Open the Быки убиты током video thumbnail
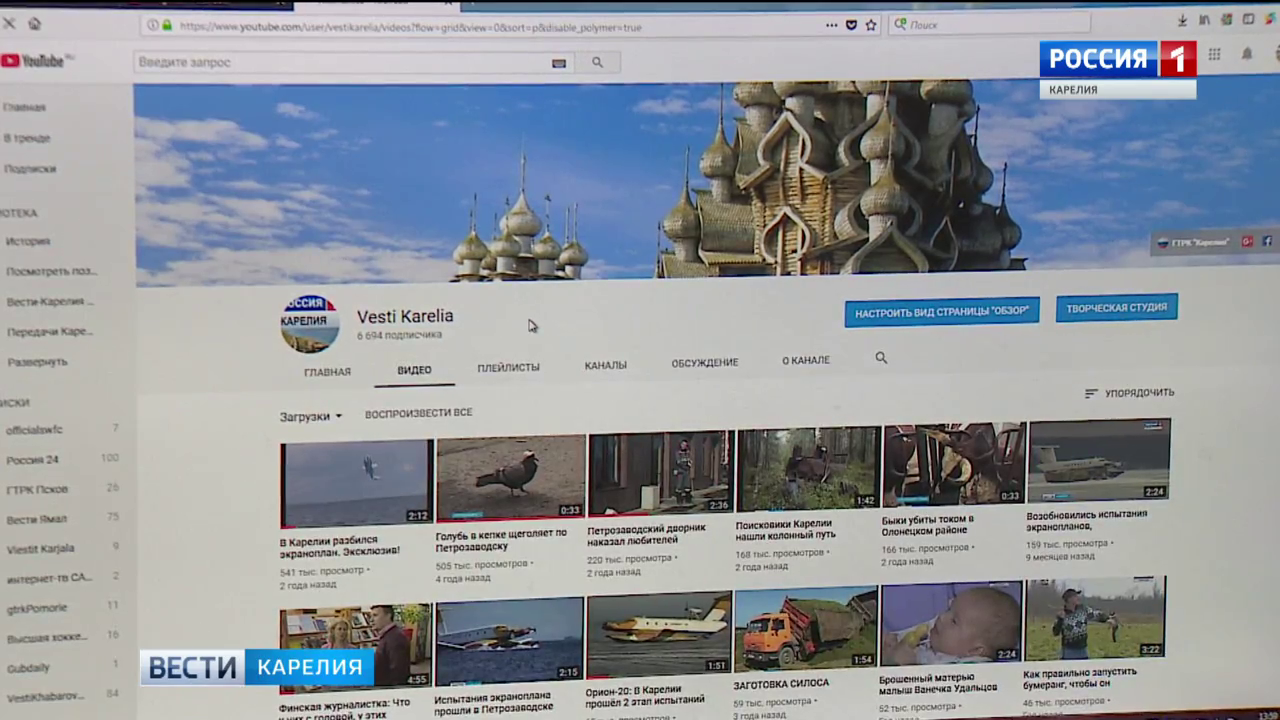The image size is (1280, 720). (x=954, y=463)
